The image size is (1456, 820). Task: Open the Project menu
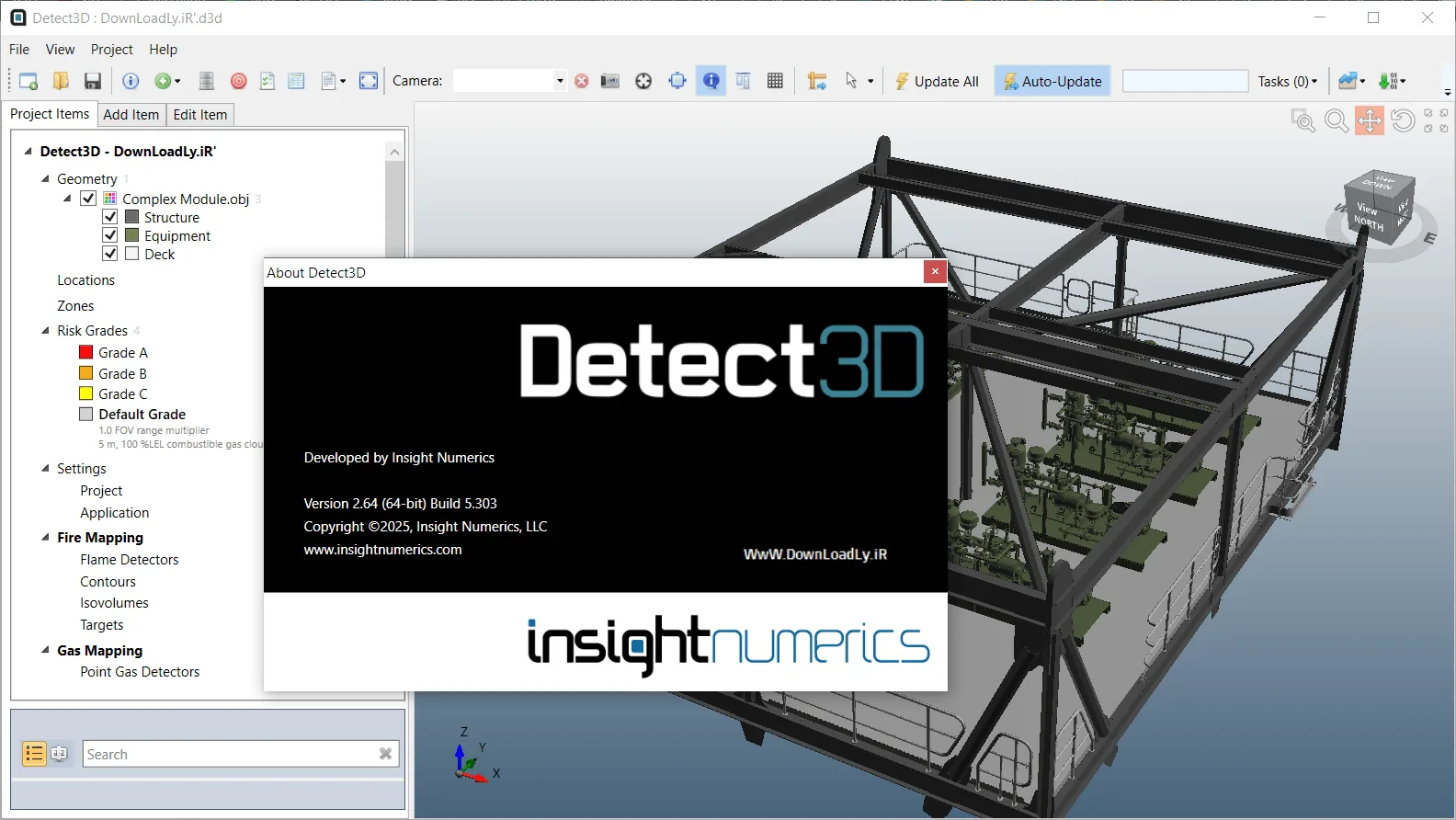[111, 50]
